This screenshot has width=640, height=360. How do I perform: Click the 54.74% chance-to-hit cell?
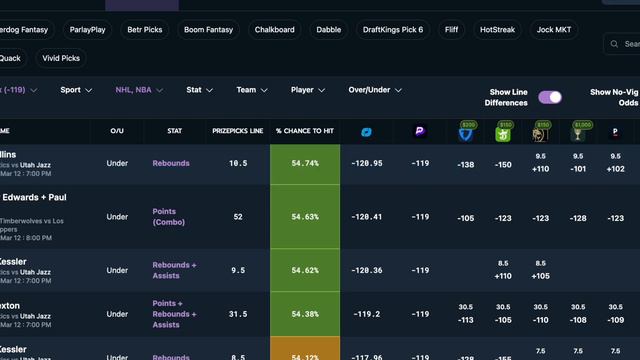(305, 163)
